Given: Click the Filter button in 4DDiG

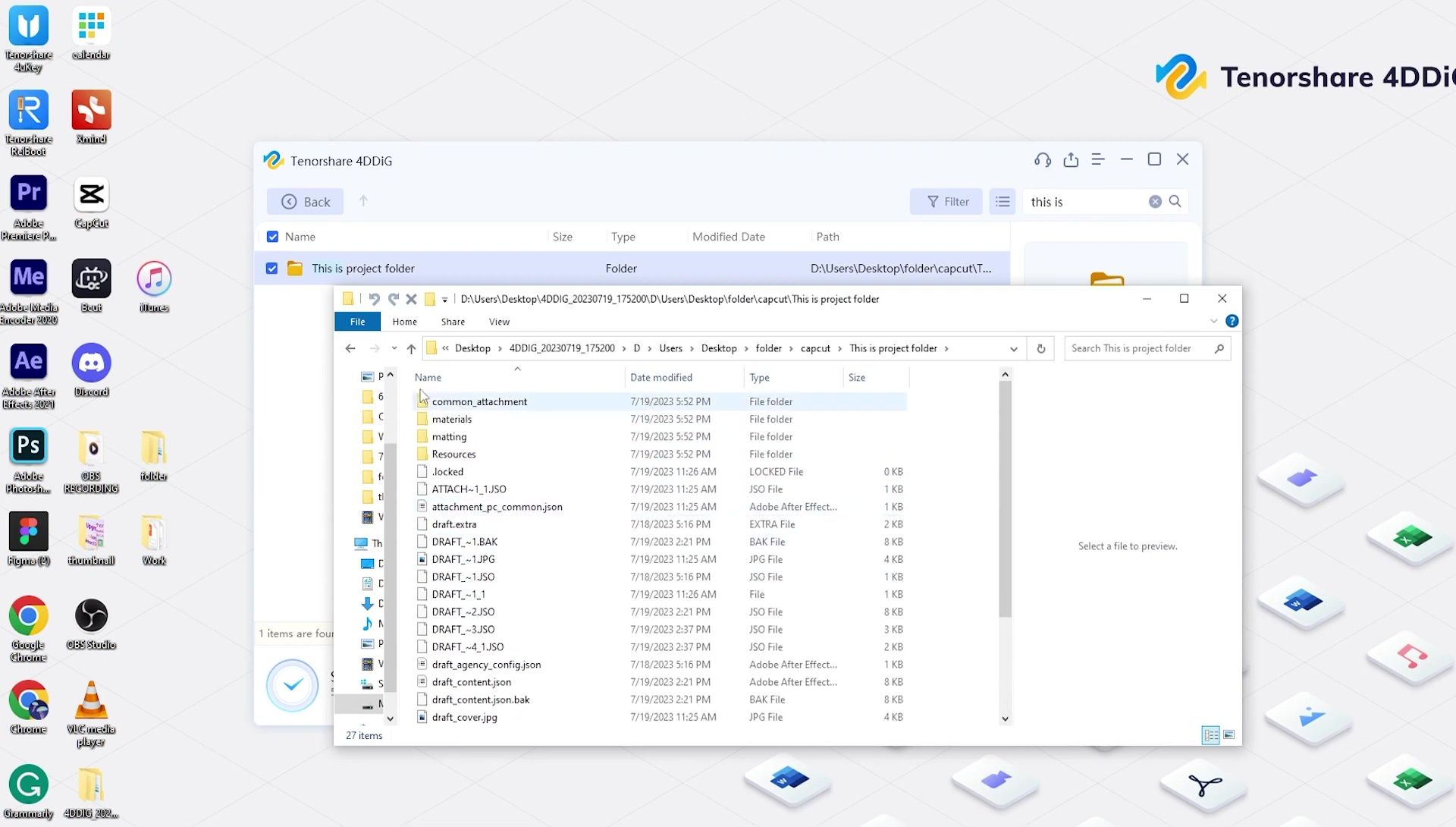Looking at the screenshot, I should 947,202.
